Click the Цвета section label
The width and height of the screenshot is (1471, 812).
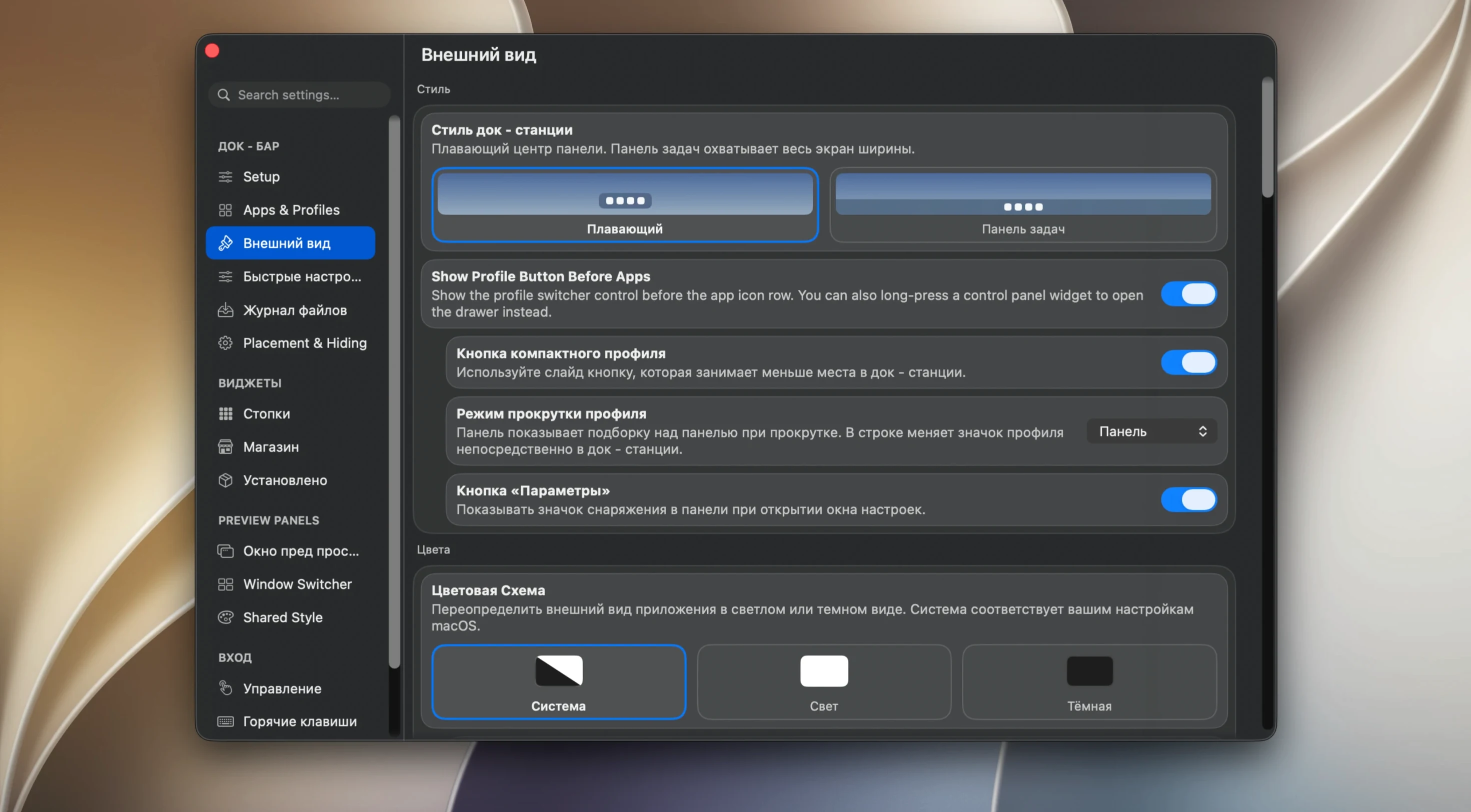click(434, 549)
